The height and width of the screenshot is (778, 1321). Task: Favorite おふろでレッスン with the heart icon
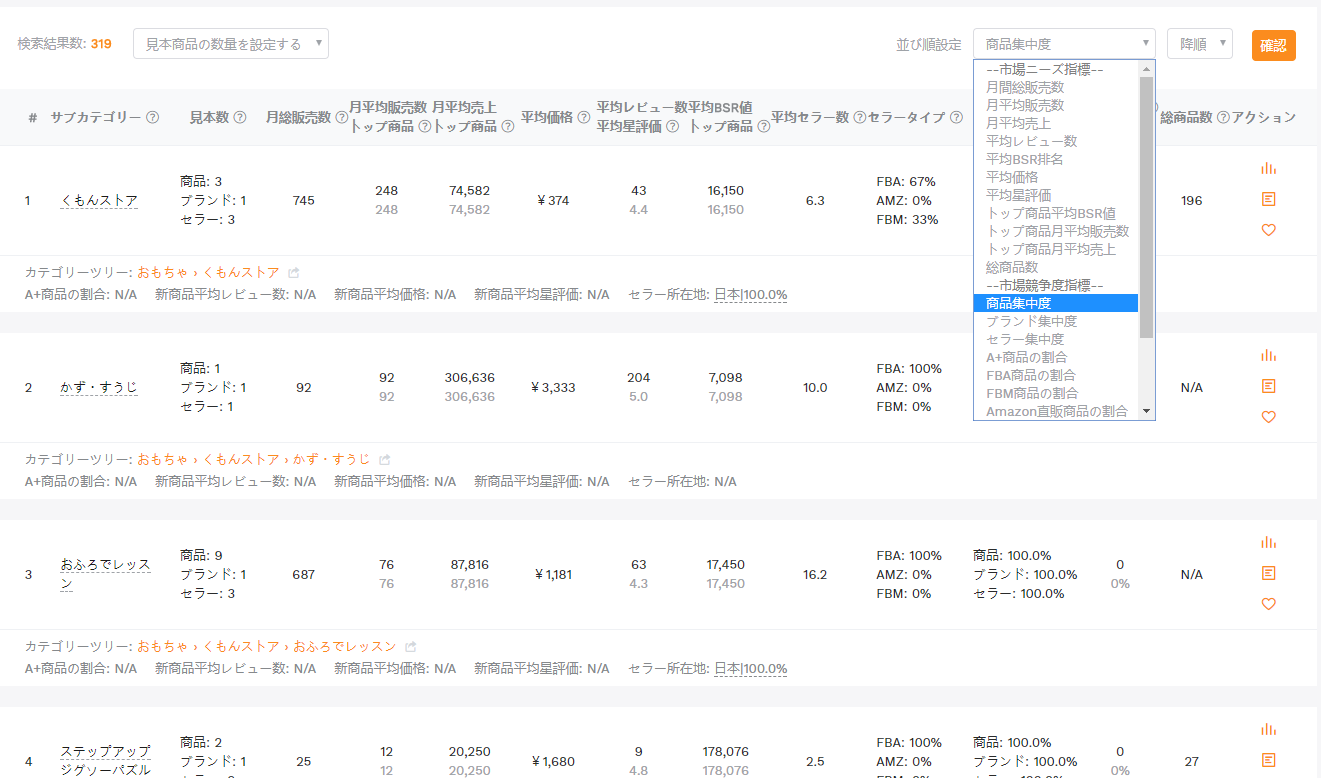coord(1269,604)
